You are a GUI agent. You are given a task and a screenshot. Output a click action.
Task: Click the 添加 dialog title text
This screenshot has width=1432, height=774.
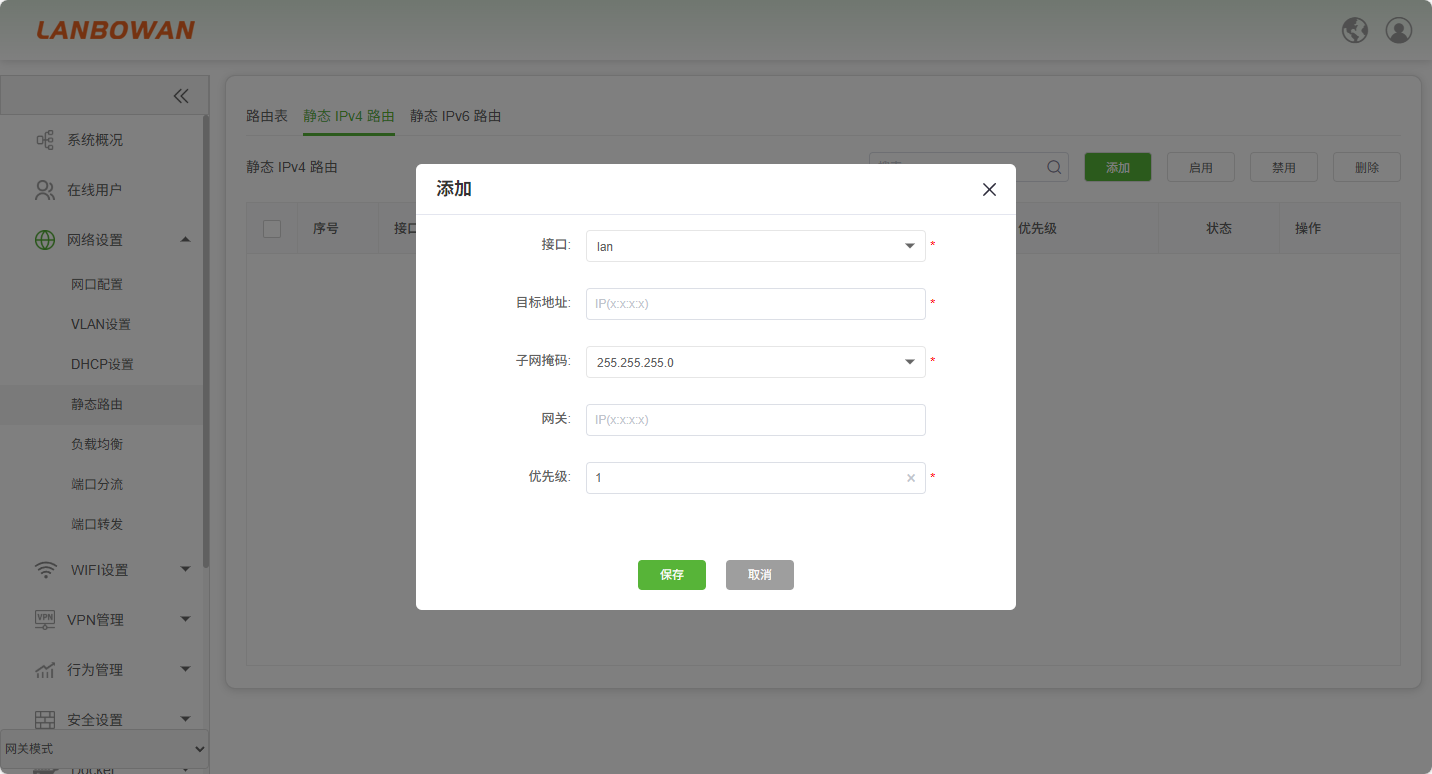click(454, 189)
